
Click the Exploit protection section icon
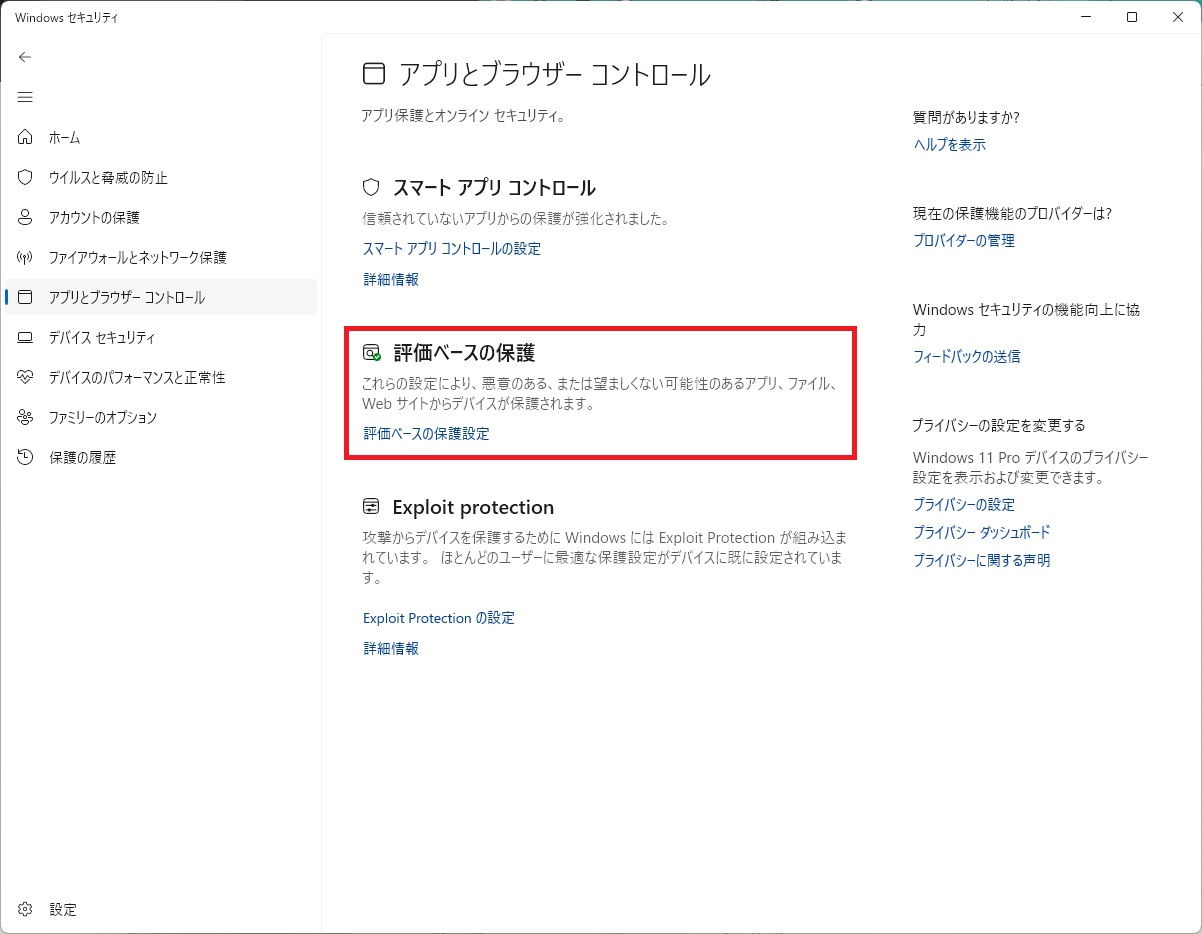[371, 506]
